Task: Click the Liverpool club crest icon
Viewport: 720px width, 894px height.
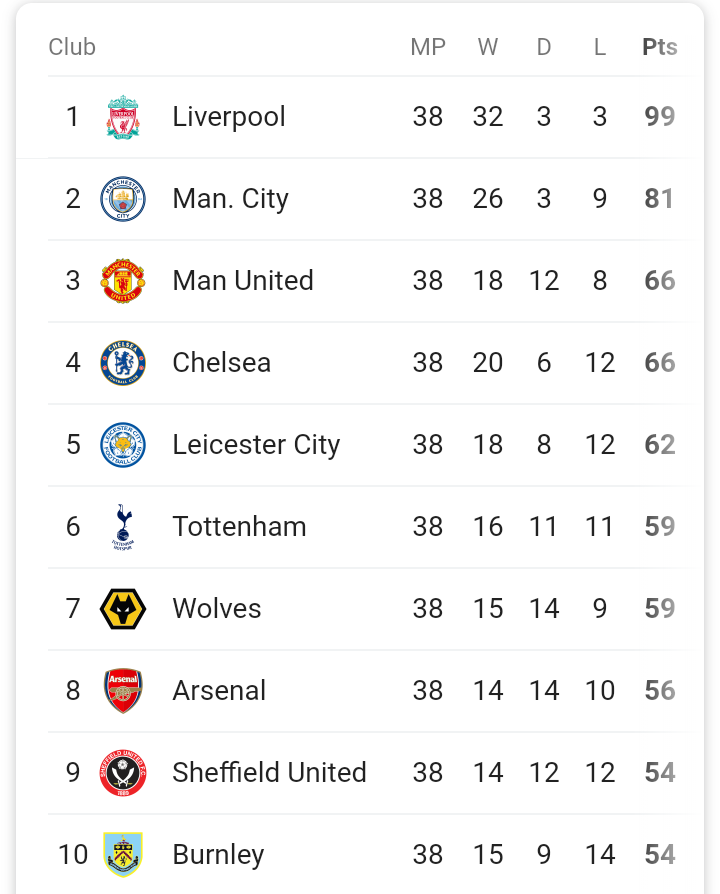Action: [123, 117]
